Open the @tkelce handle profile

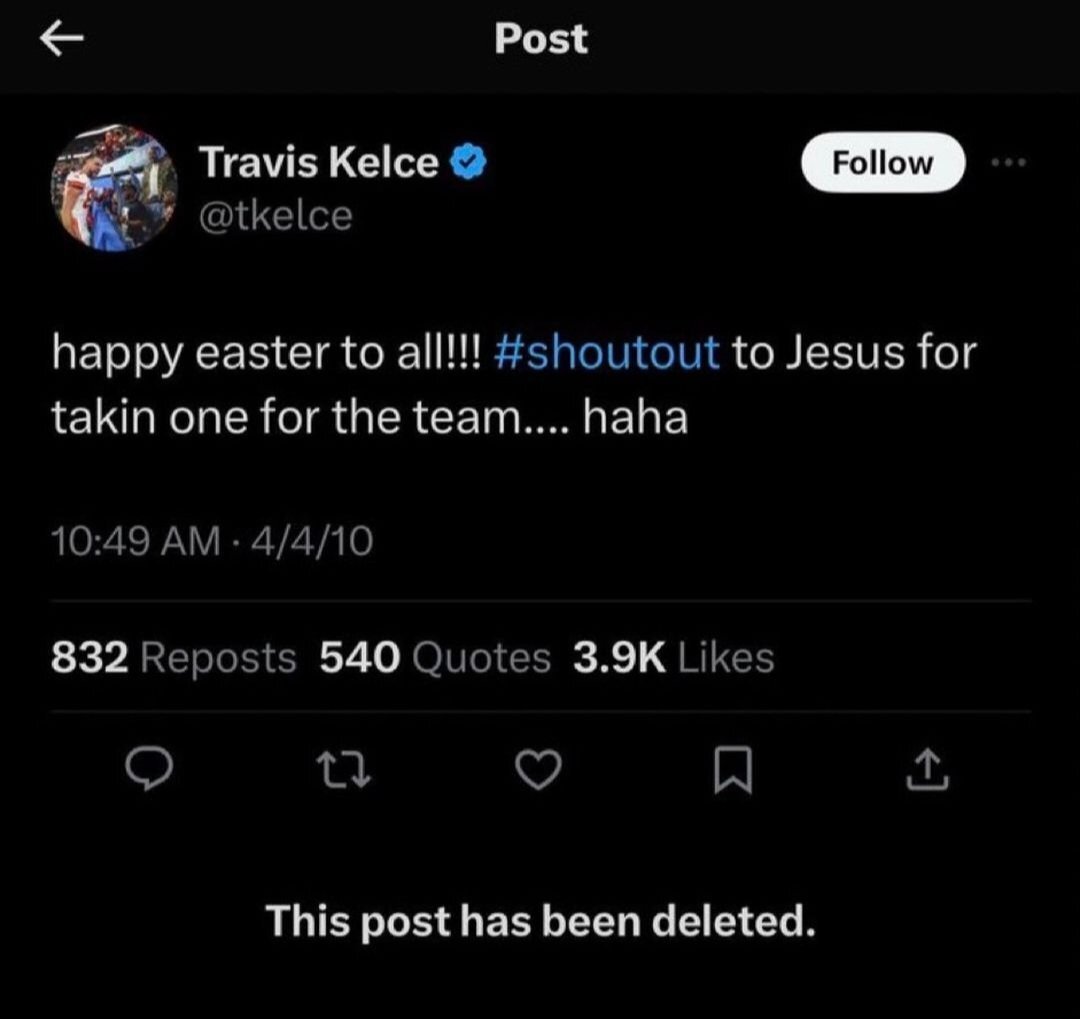pyautogui.click(x=276, y=215)
